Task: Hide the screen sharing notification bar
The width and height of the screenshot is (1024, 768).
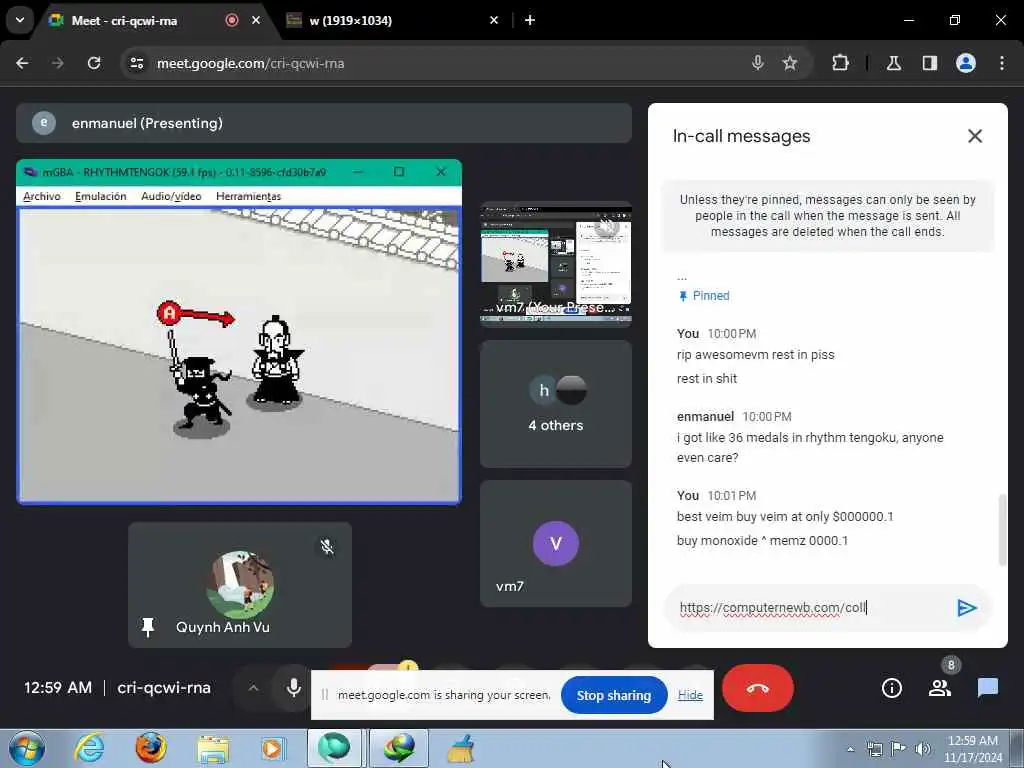Action: 690,695
